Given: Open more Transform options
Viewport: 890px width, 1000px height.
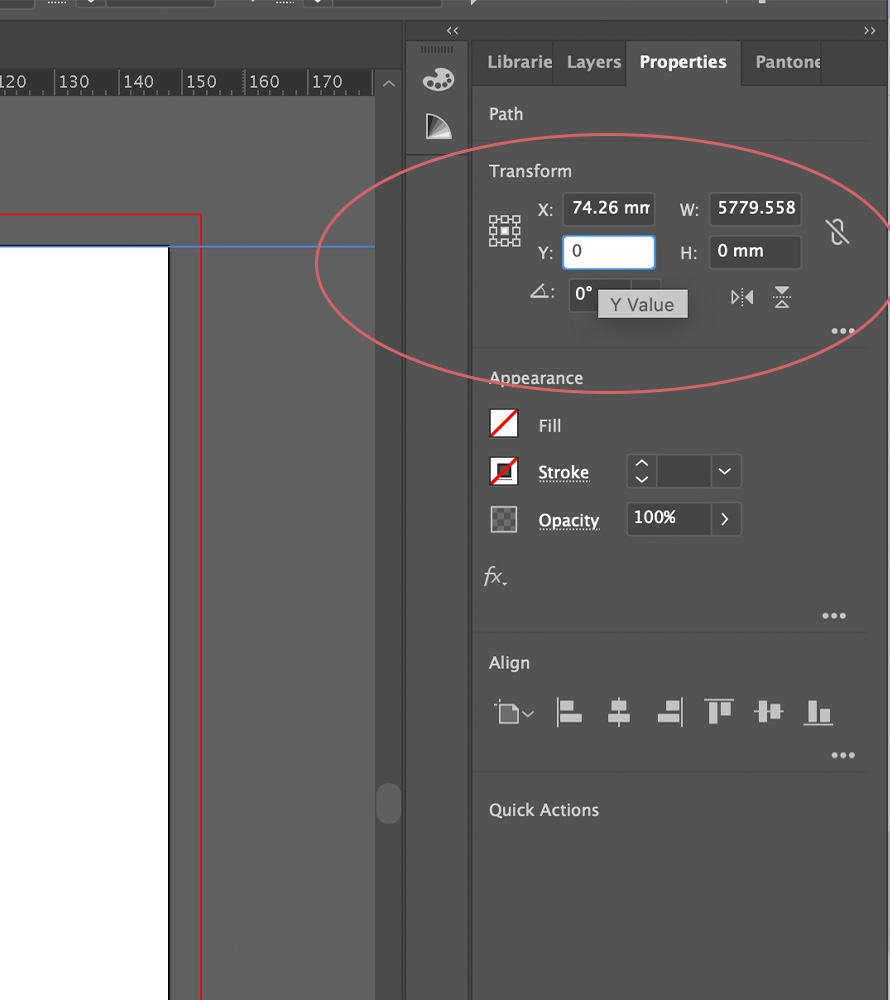Looking at the screenshot, I should coord(843,331).
